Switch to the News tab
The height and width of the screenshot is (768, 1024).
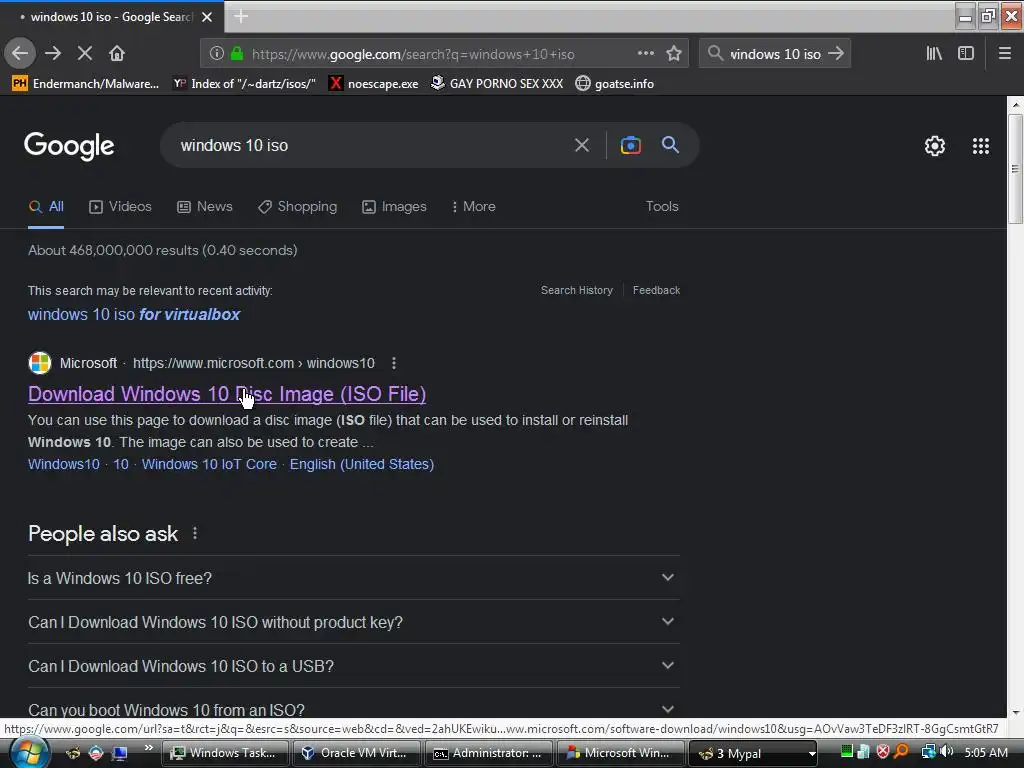pyautogui.click(x=205, y=206)
